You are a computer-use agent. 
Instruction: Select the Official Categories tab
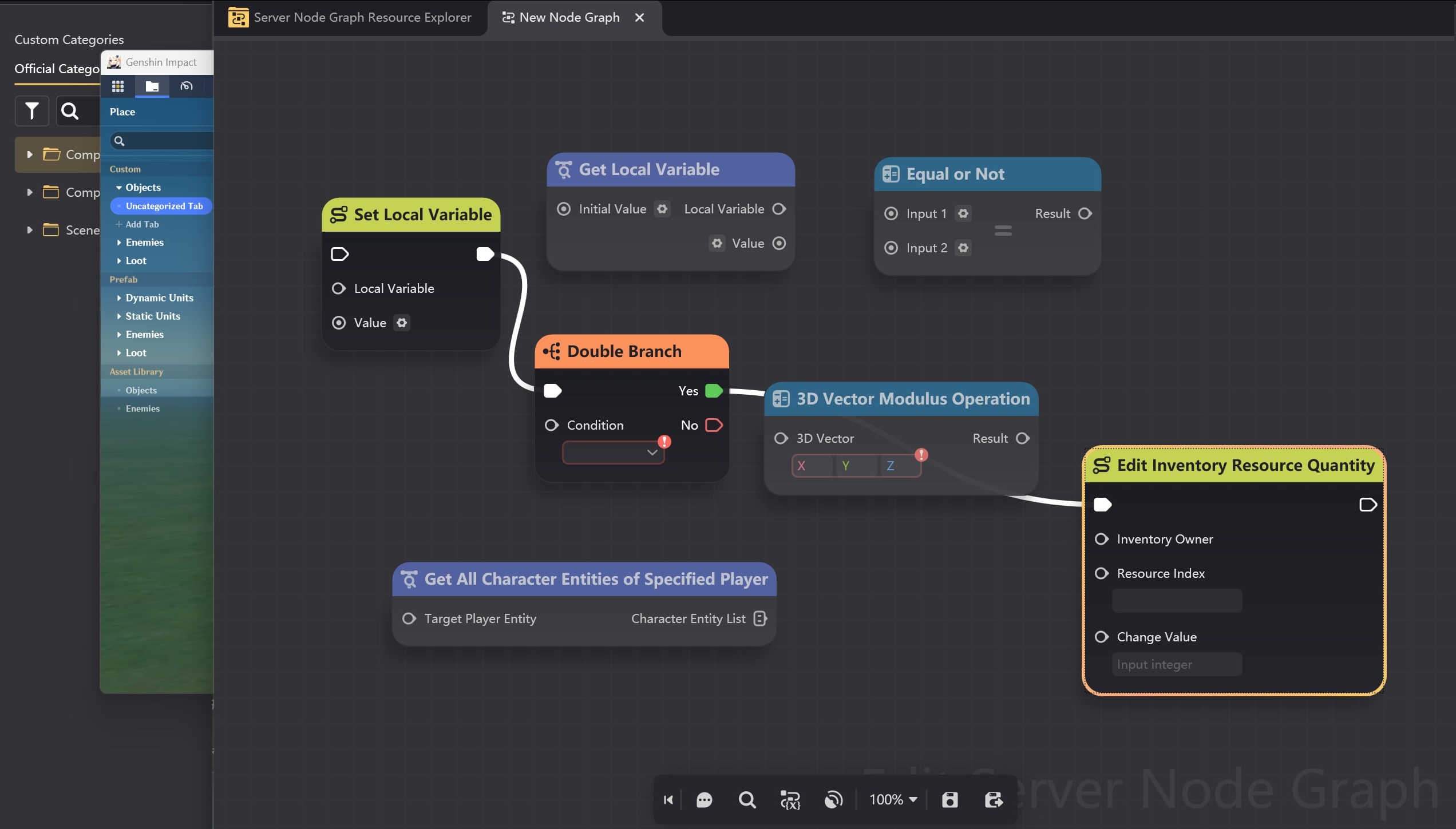click(57, 69)
